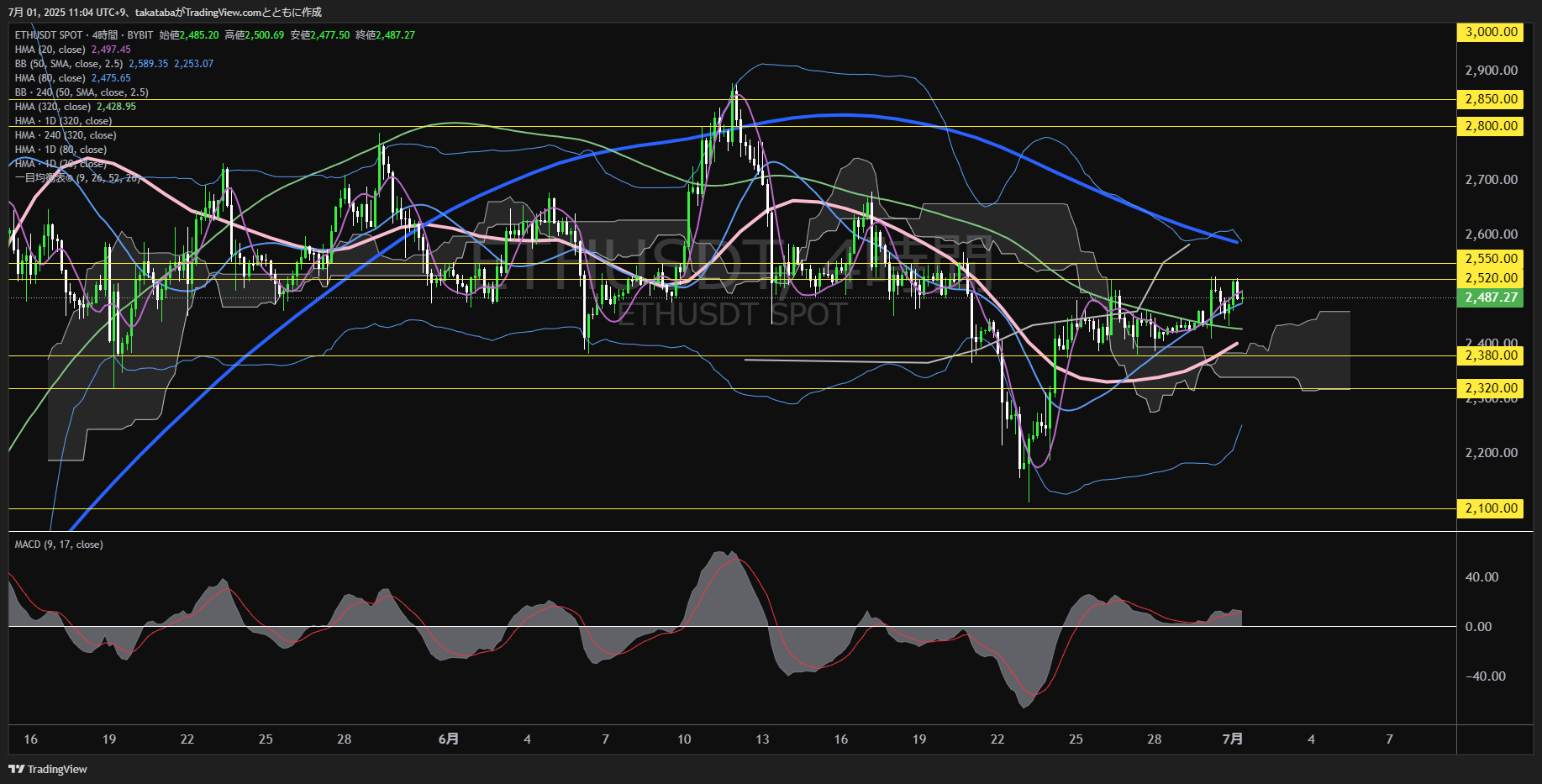
Task: Click BB lower value 2,253.07
Action: [x=194, y=64]
